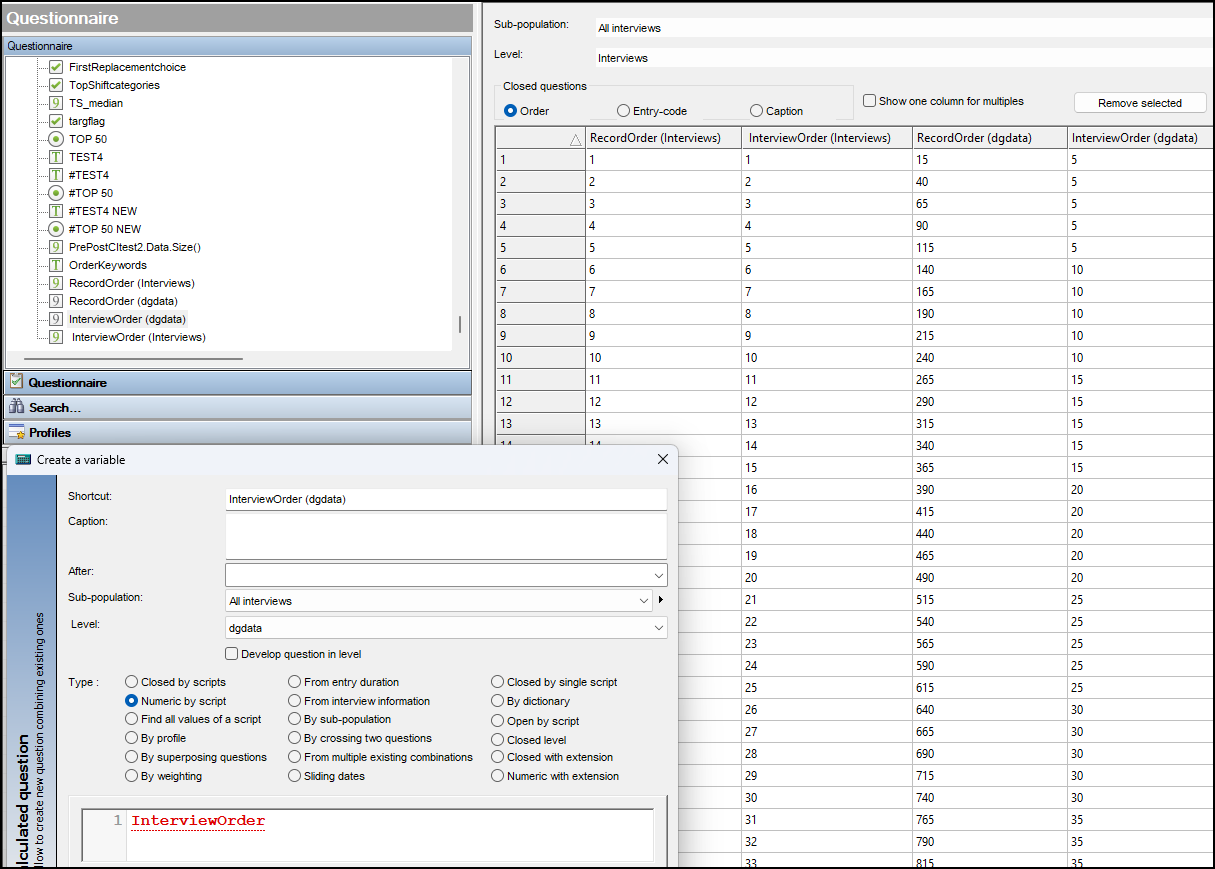This screenshot has height=869, width=1215.
Task: Choose Numeric with extension type
Action: point(497,776)
